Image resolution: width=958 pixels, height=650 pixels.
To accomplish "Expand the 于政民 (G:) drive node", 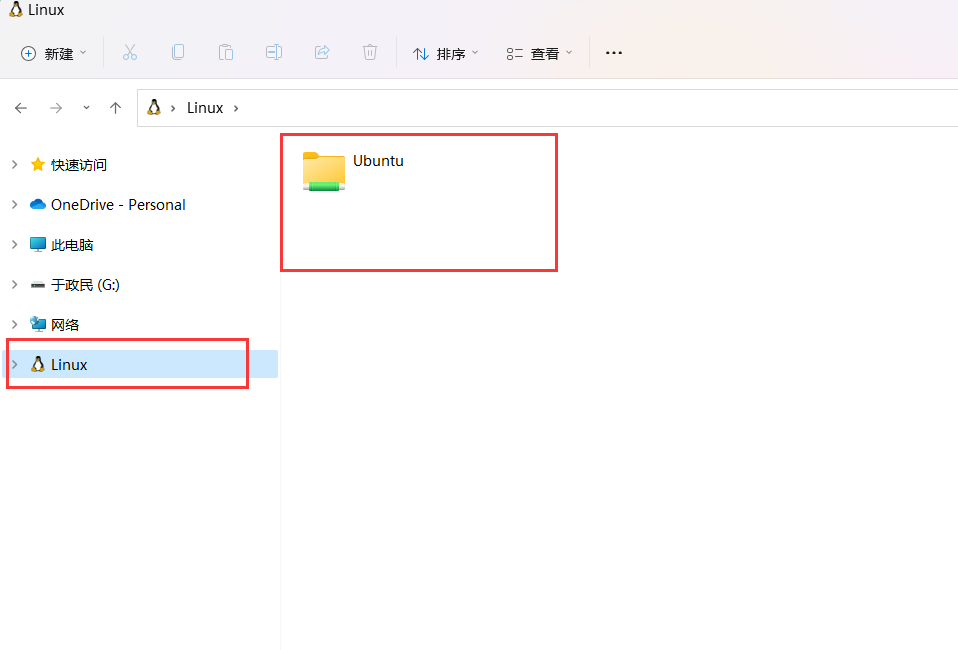I will 15,285.
